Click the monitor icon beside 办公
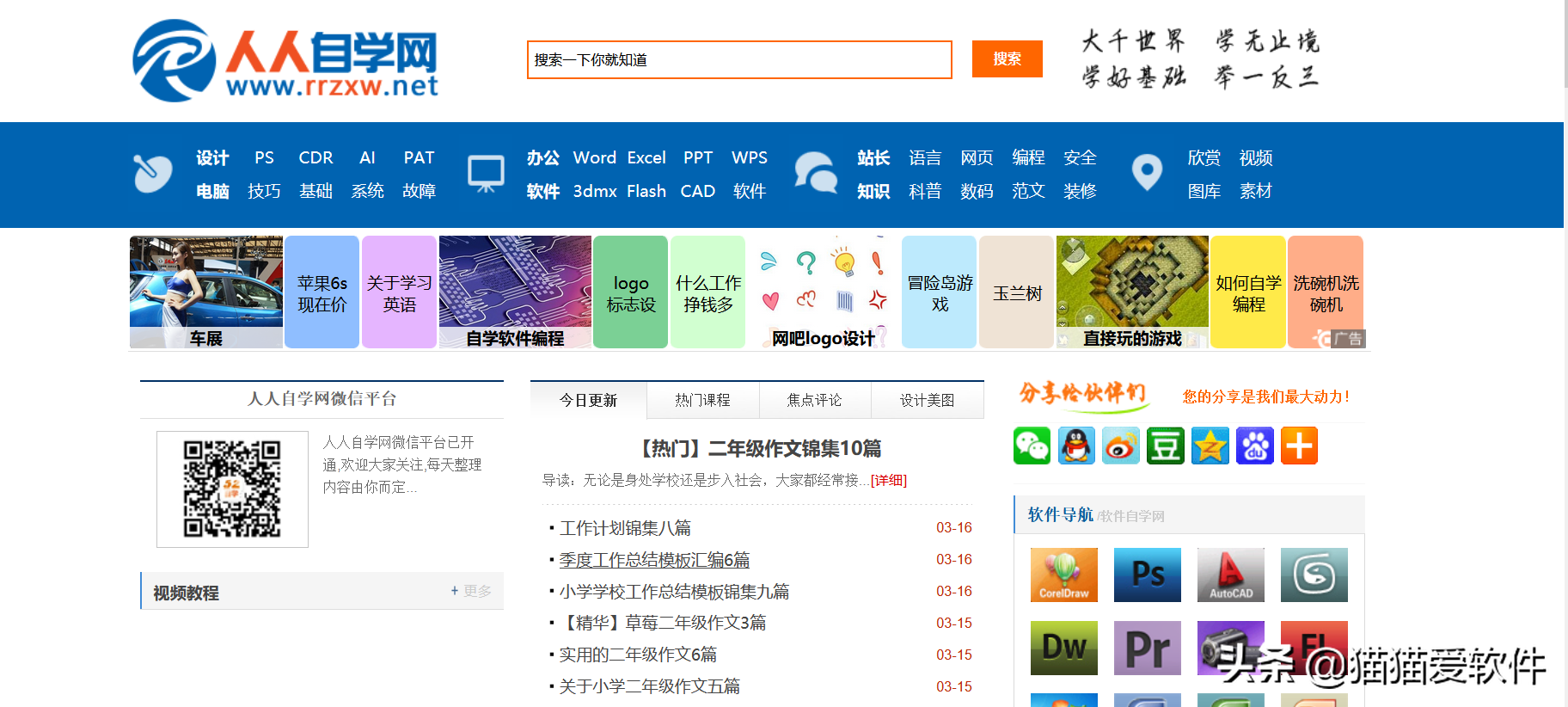1568x707 pixels. click(486, 174)
